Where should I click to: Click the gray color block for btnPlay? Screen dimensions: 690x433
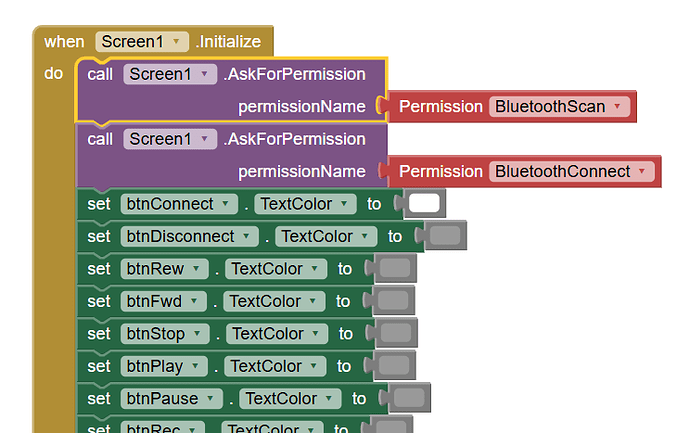pos(394,365)
